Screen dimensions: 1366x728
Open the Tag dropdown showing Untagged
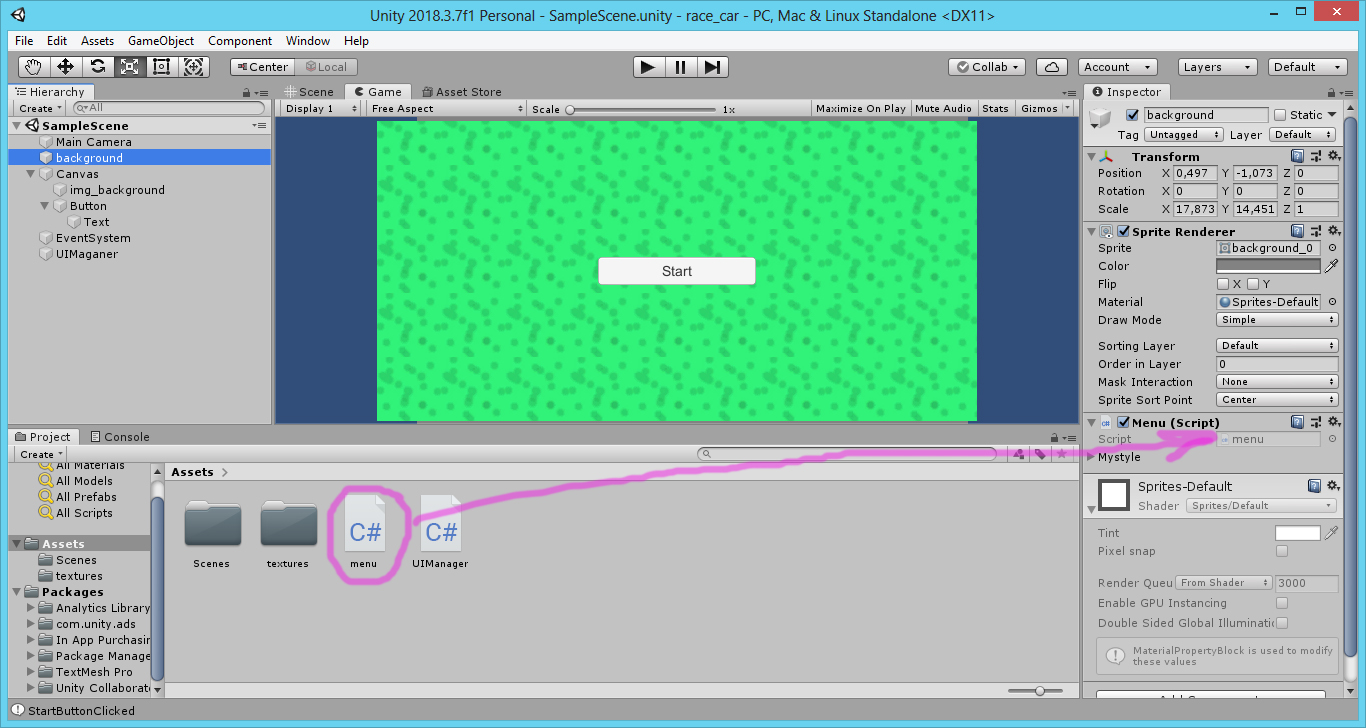[1184, 134]
